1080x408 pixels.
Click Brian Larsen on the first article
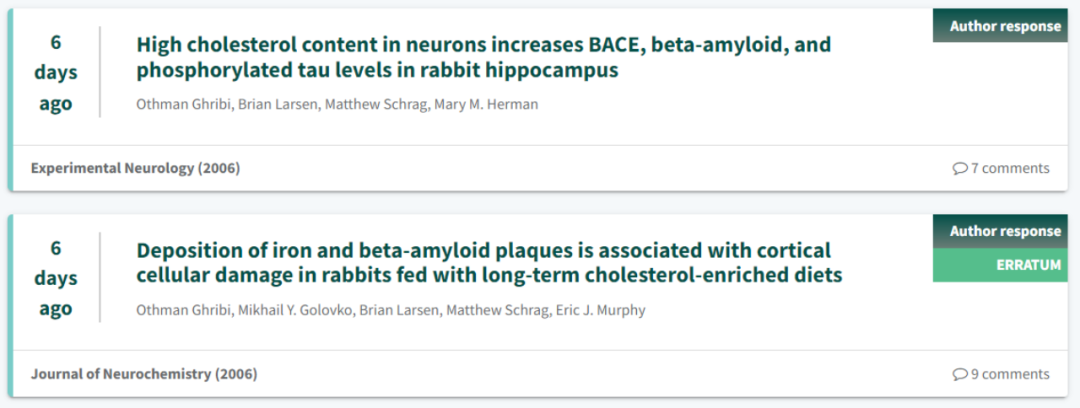point(276,105)
